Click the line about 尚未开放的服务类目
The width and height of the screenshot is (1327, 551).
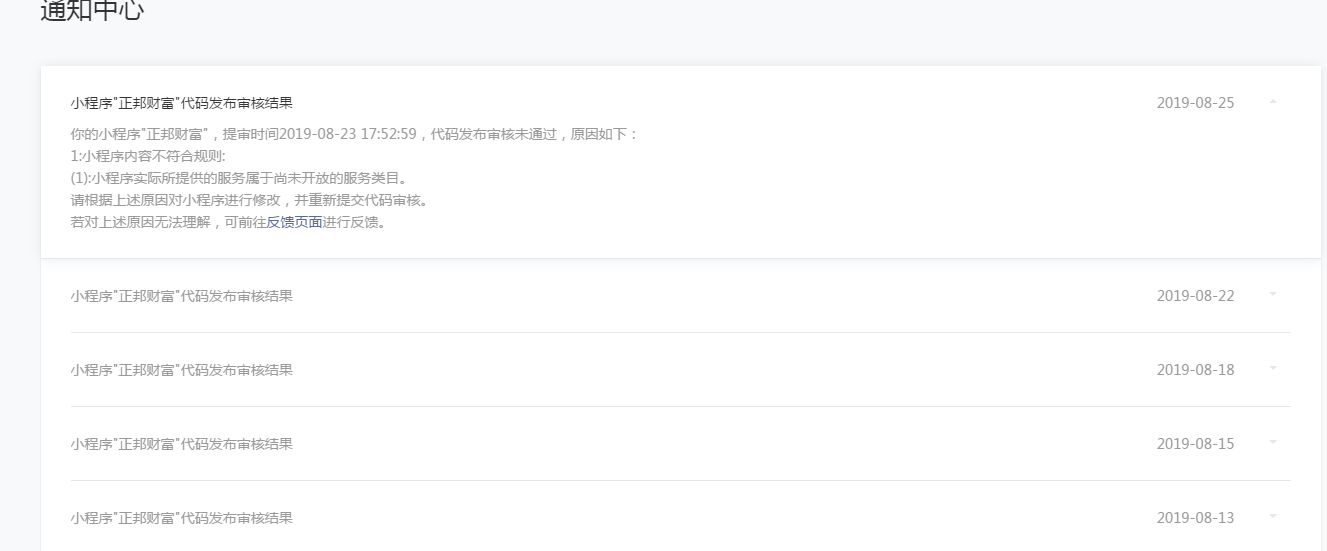tap(238, 178)
